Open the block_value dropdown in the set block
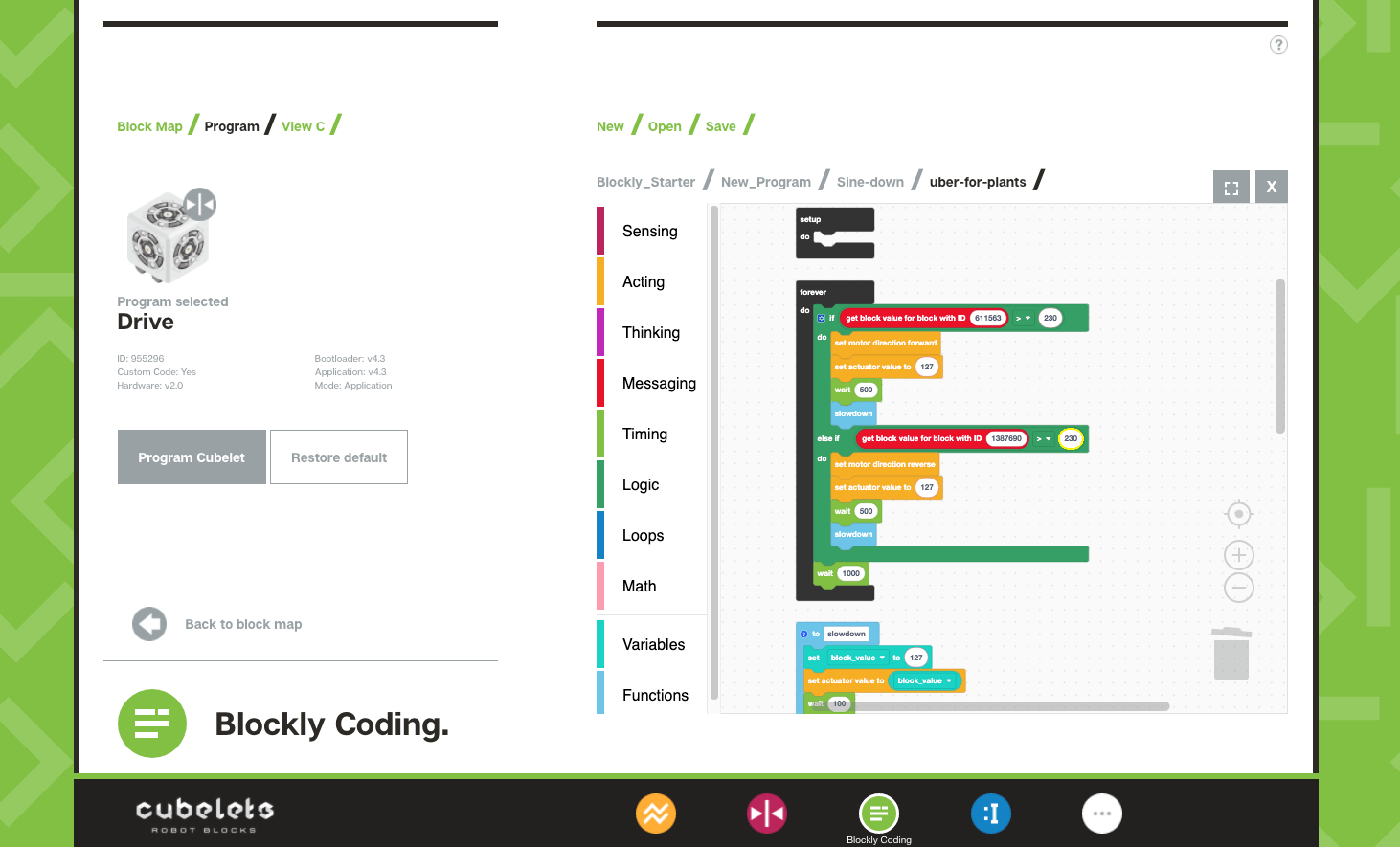 (858, 658)
